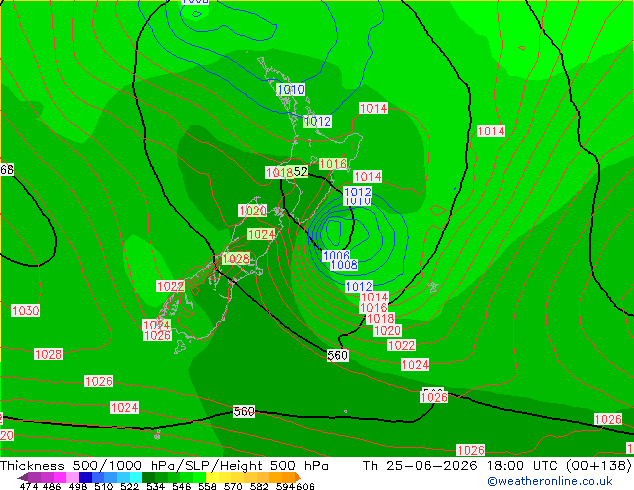Click the green-backed 1016 label beside 552
This screenshot has height=490, width=634.
(x=333, y=164)
